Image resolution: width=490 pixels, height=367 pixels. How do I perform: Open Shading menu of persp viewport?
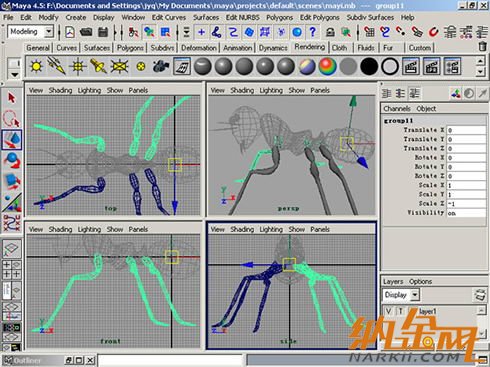pos(242,90)
